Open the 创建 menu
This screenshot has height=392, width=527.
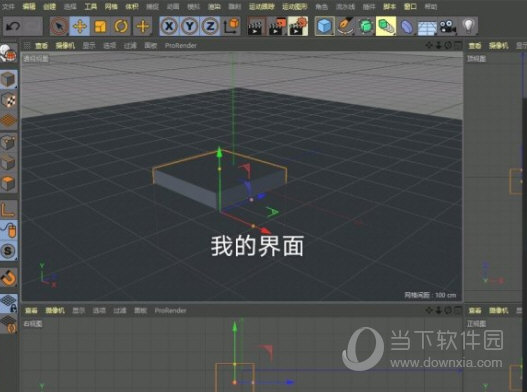[49, 6]
